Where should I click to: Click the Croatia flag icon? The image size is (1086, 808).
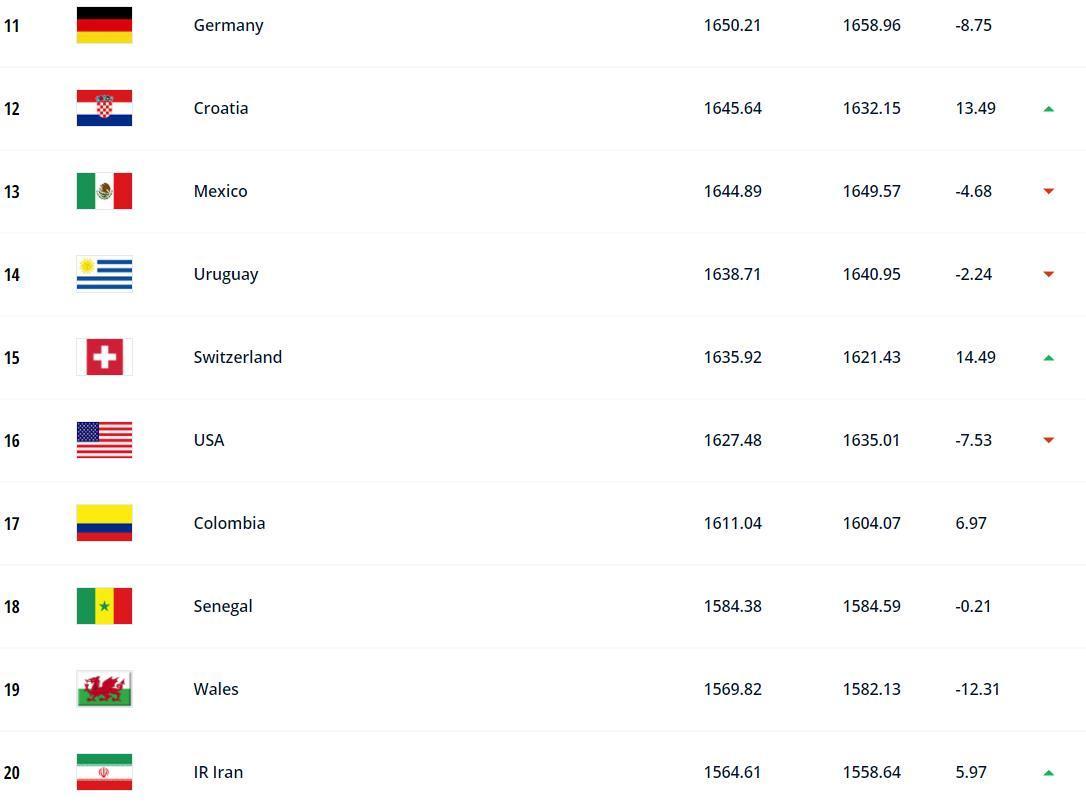tap(104, 108)
